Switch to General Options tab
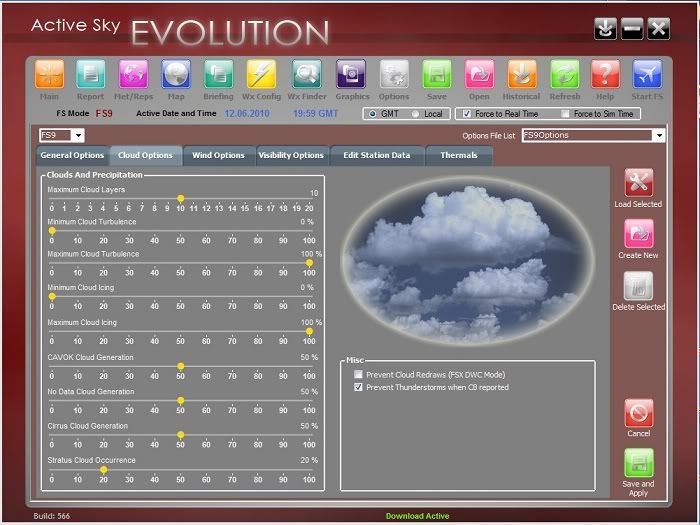The height and width of the screenshot is (525, 700). 72,155
